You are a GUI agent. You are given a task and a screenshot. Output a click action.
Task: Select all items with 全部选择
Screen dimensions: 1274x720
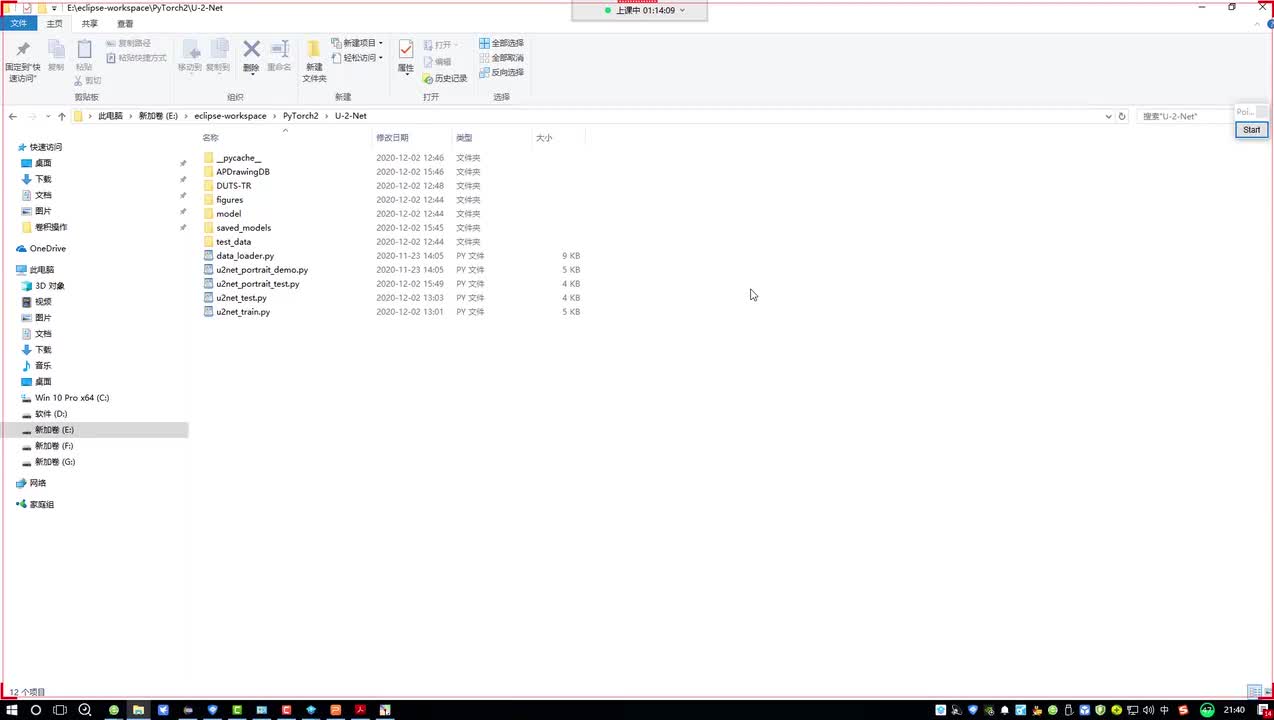(x=501, y=43)
